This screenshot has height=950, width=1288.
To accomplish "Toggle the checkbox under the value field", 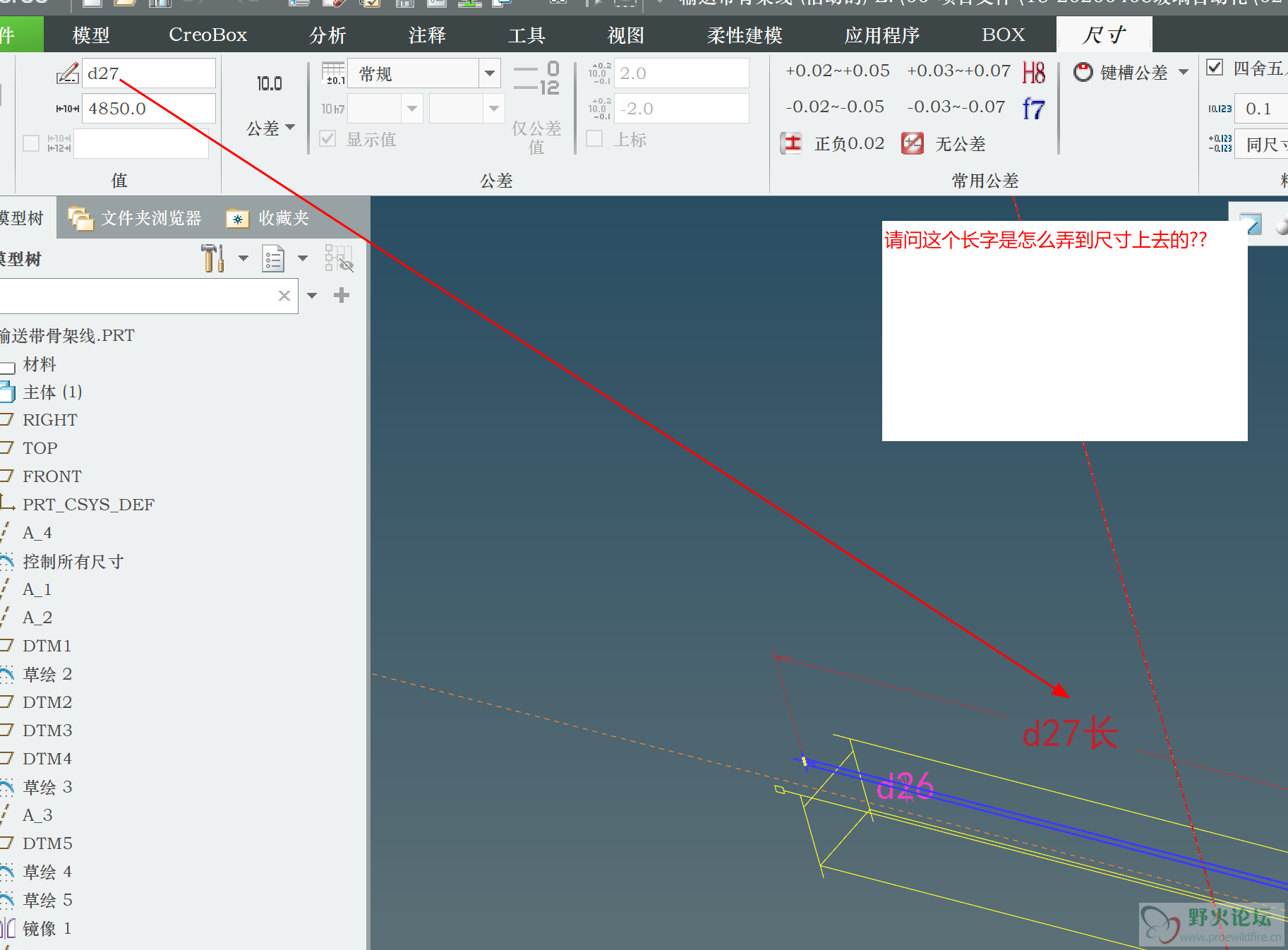I will click(x=31, y=143).
